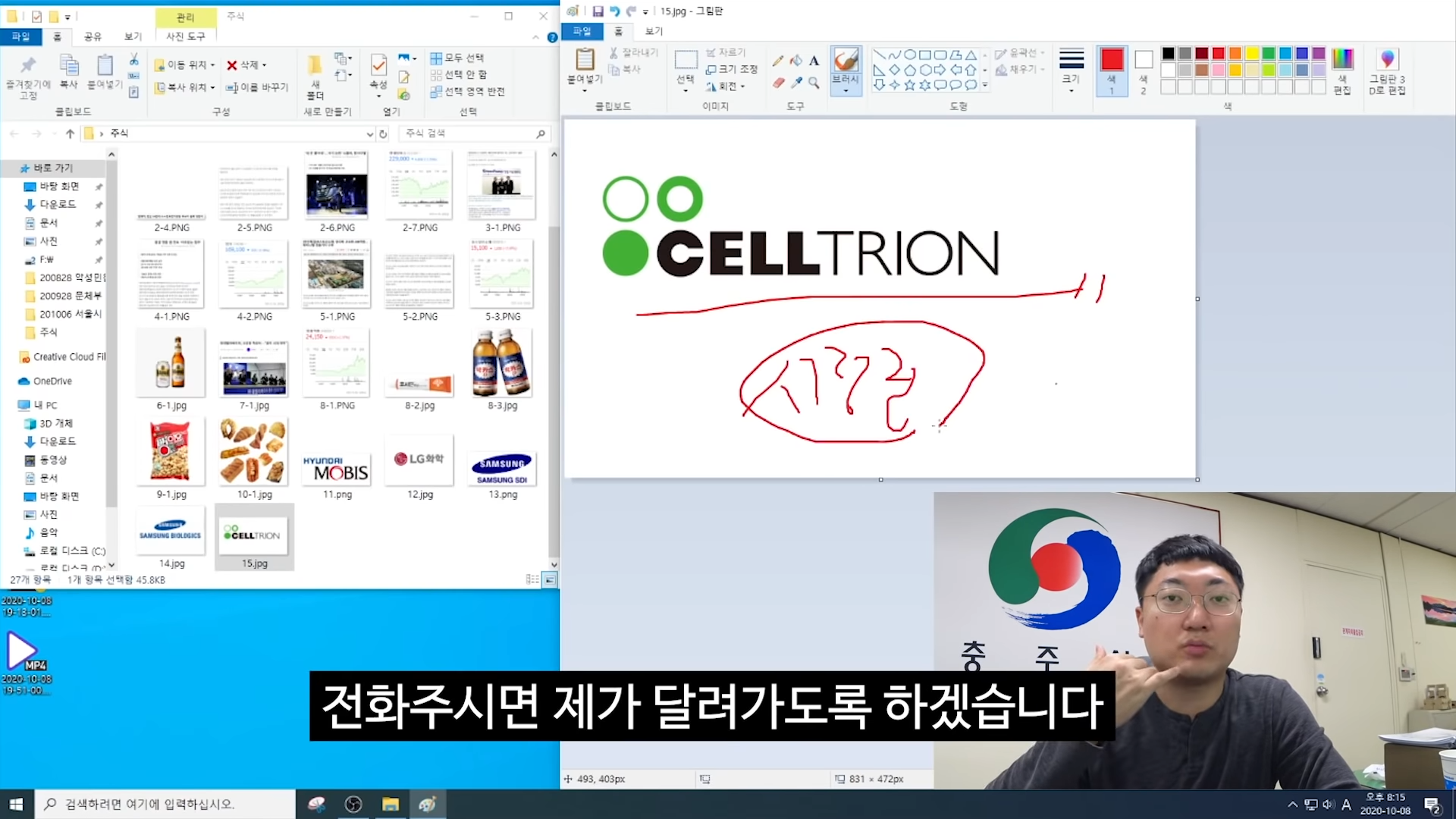1456x819 pixels.
Task: Open the address bar history dropdown
Action: point(369,133)
